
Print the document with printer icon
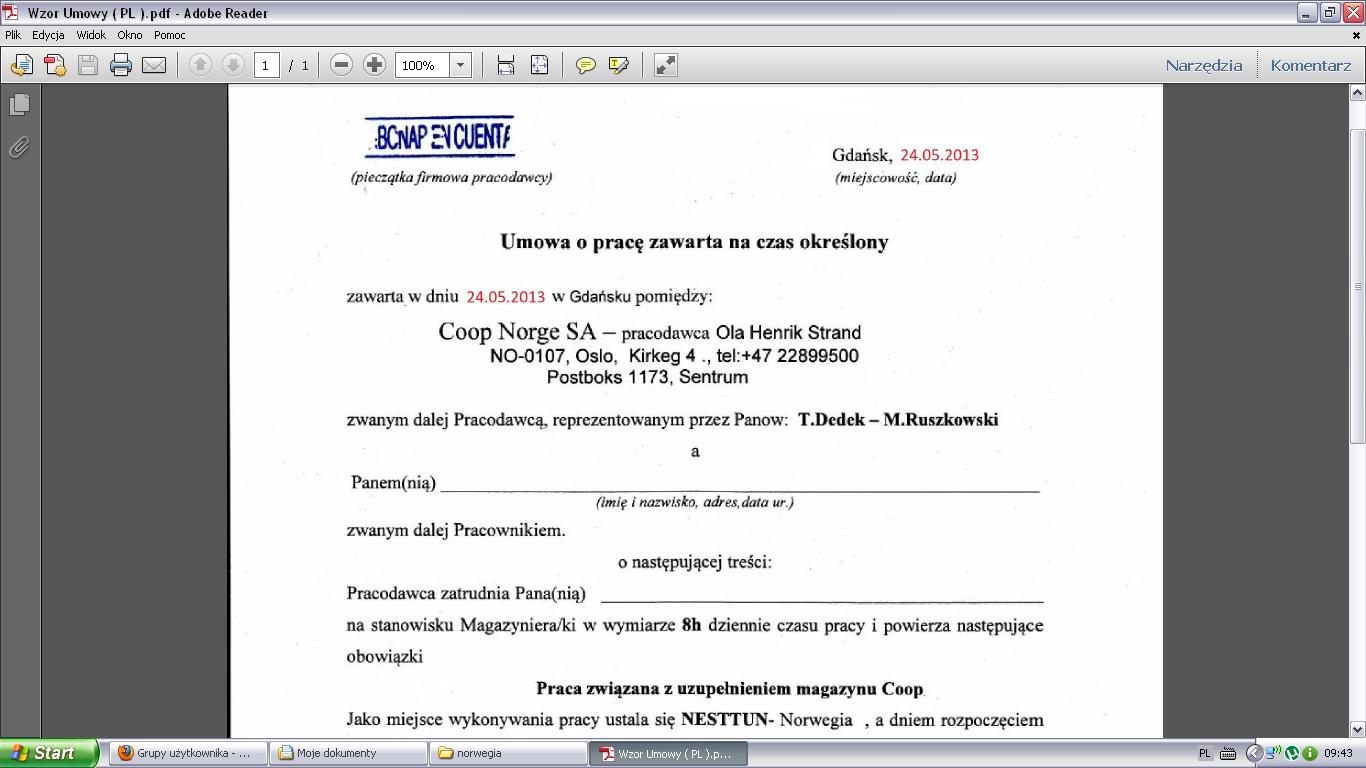click(x=121, y=65)
